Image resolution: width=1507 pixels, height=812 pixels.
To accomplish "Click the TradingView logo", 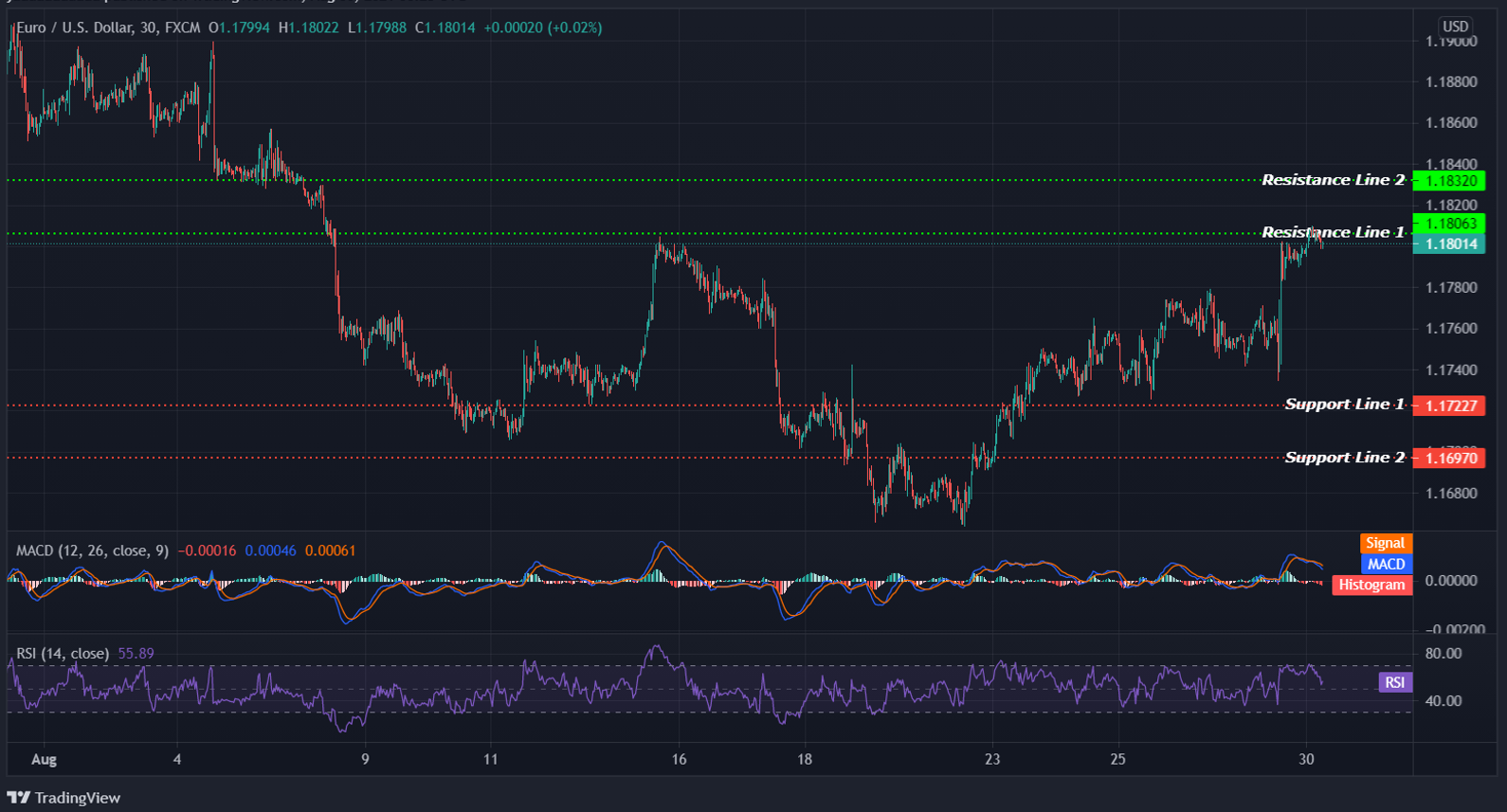I will (64, 798).
